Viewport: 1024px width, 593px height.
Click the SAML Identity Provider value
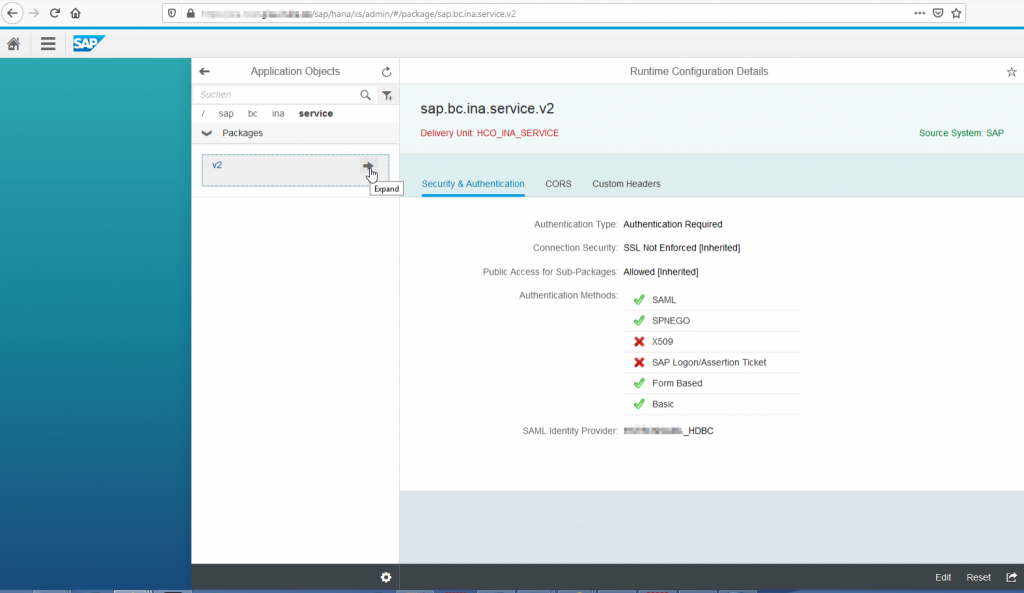pyautogui.click(x=669, y=431)
